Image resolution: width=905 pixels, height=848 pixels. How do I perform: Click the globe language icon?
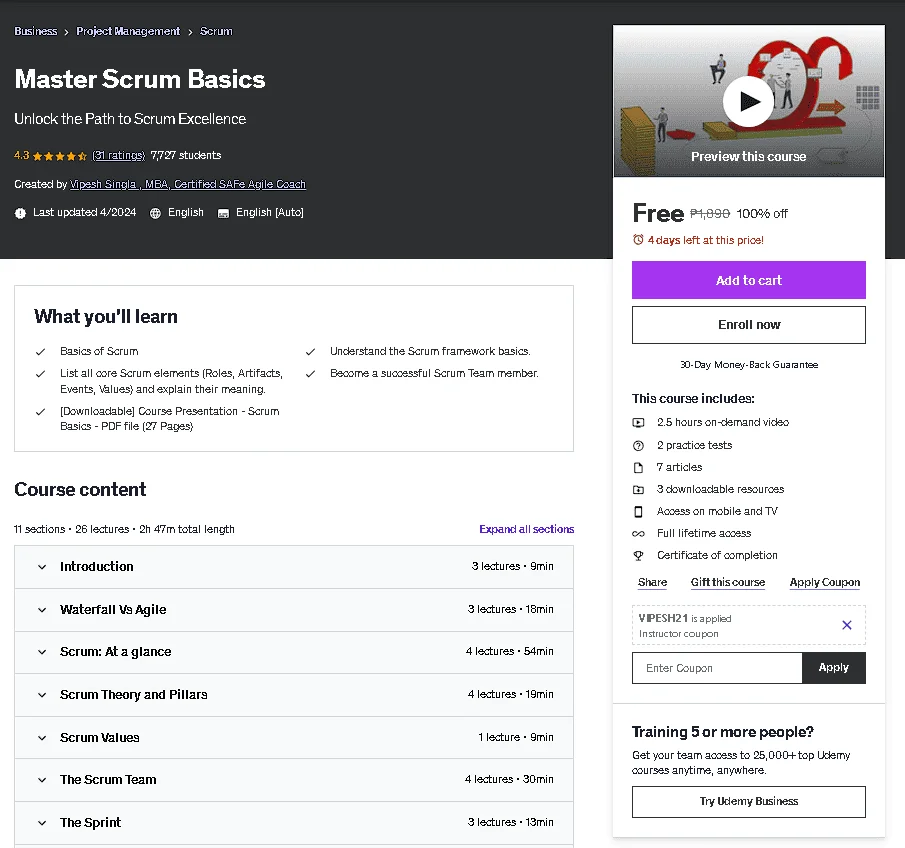(x=155, y=213)
